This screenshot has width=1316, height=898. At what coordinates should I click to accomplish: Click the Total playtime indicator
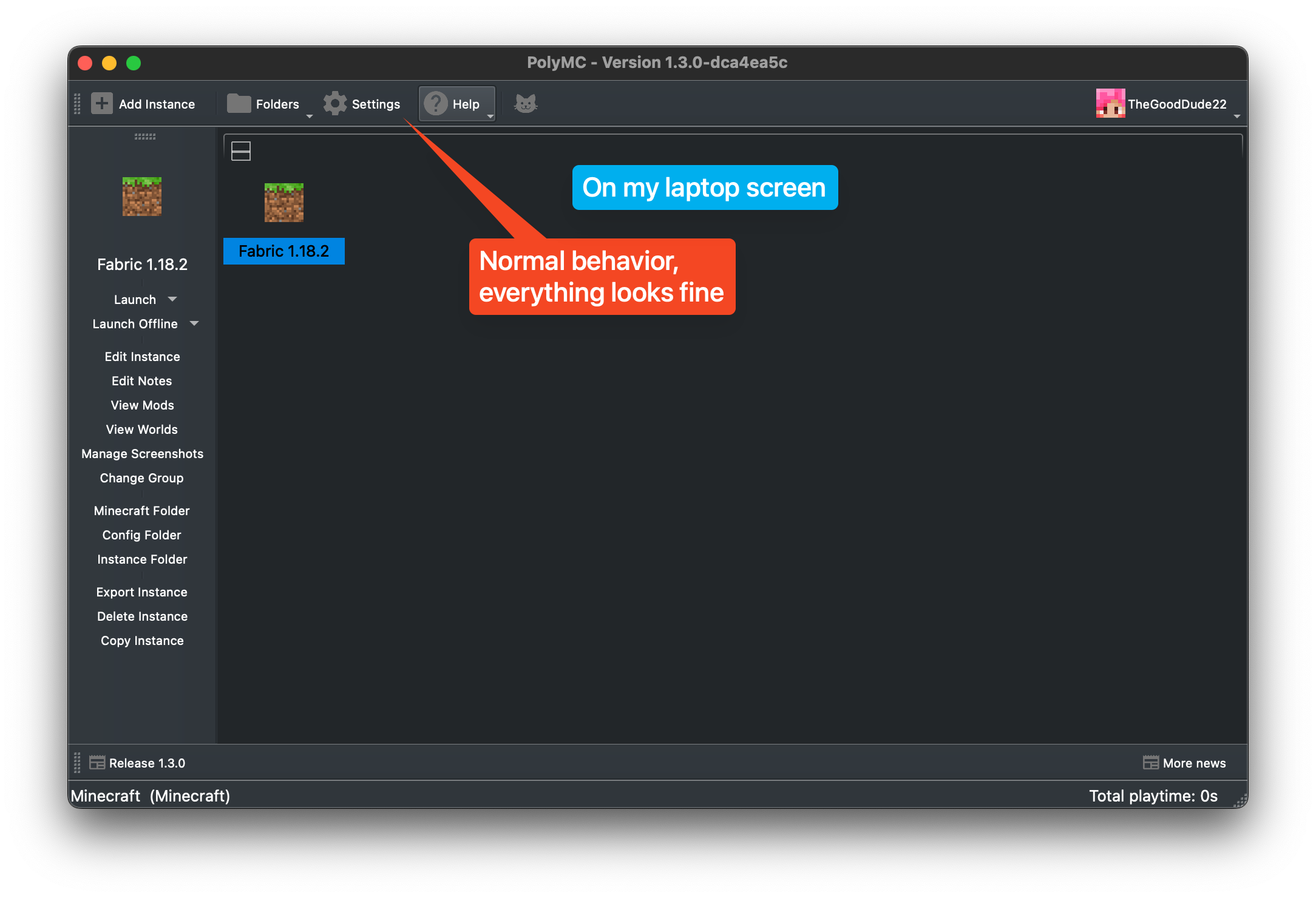(x=1153, y=795)
